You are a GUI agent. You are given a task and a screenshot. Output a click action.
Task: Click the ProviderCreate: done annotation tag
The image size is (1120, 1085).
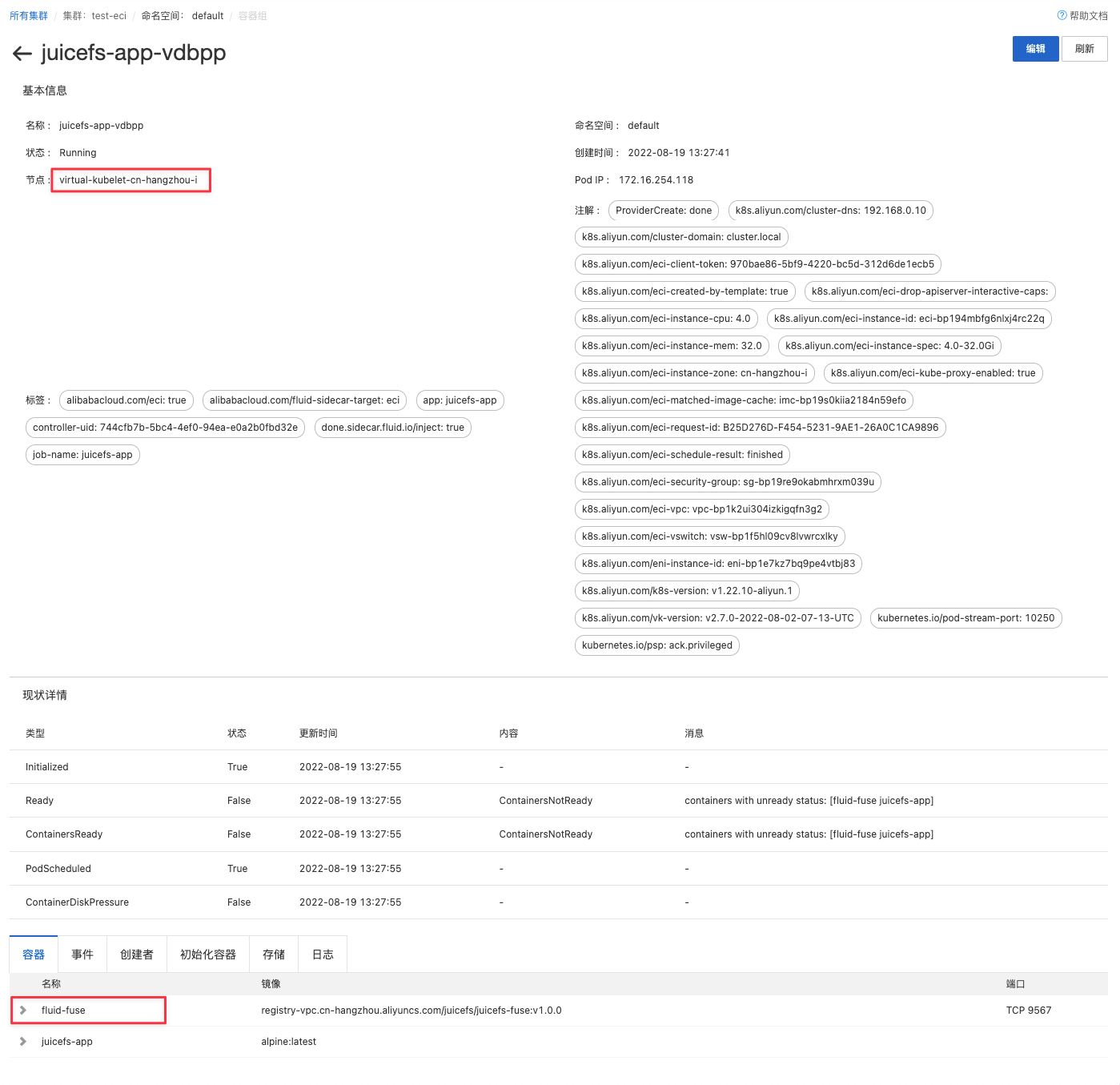coord(663,211)
